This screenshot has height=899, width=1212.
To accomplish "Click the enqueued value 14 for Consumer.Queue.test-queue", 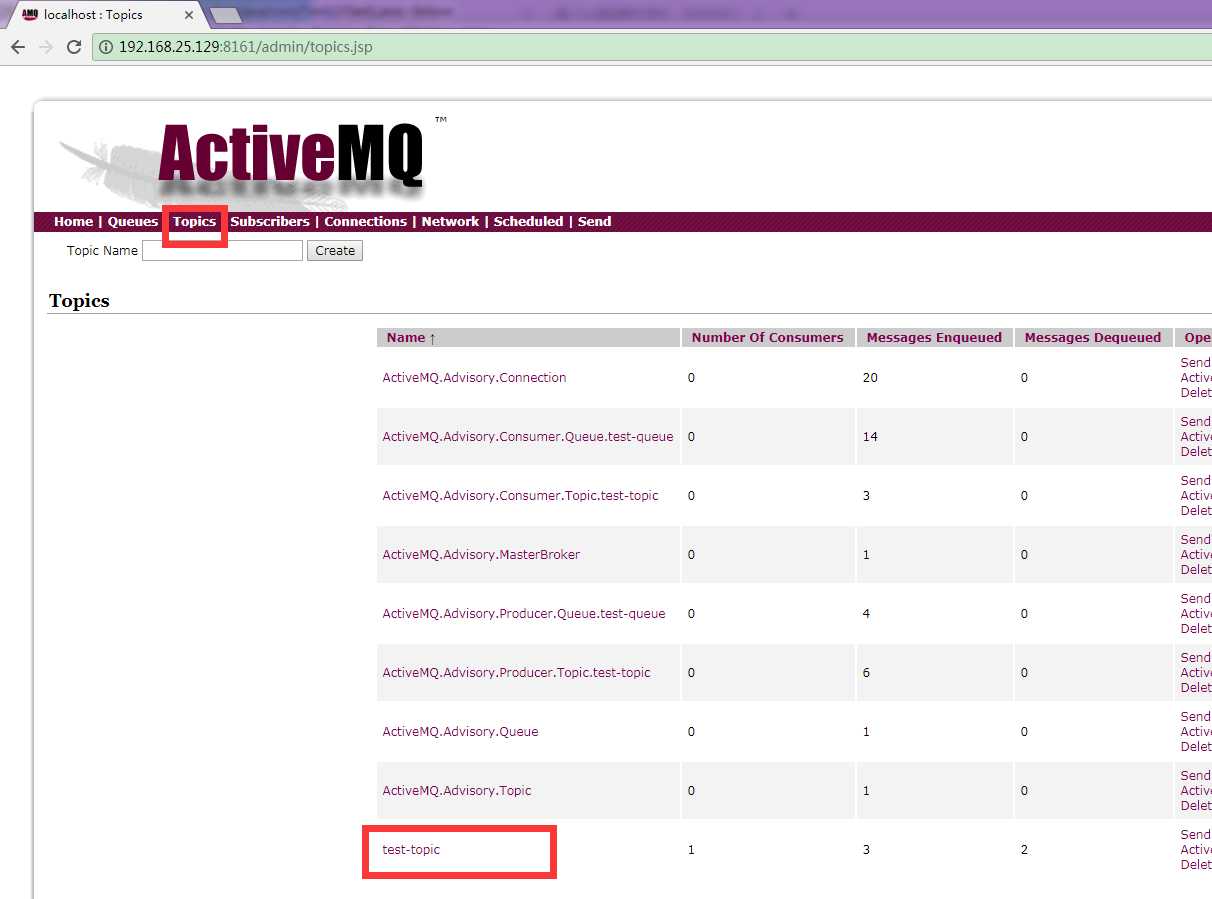I will (x=870, y=437).
